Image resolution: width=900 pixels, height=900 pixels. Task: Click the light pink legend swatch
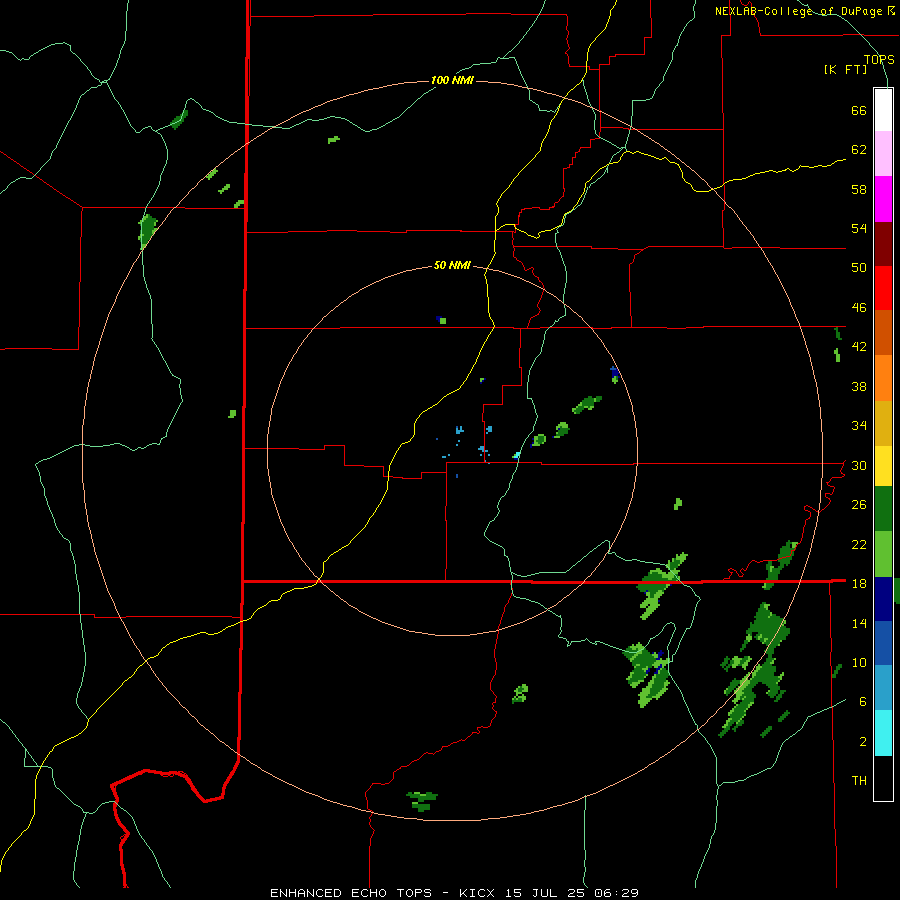(x=883, y=153)
